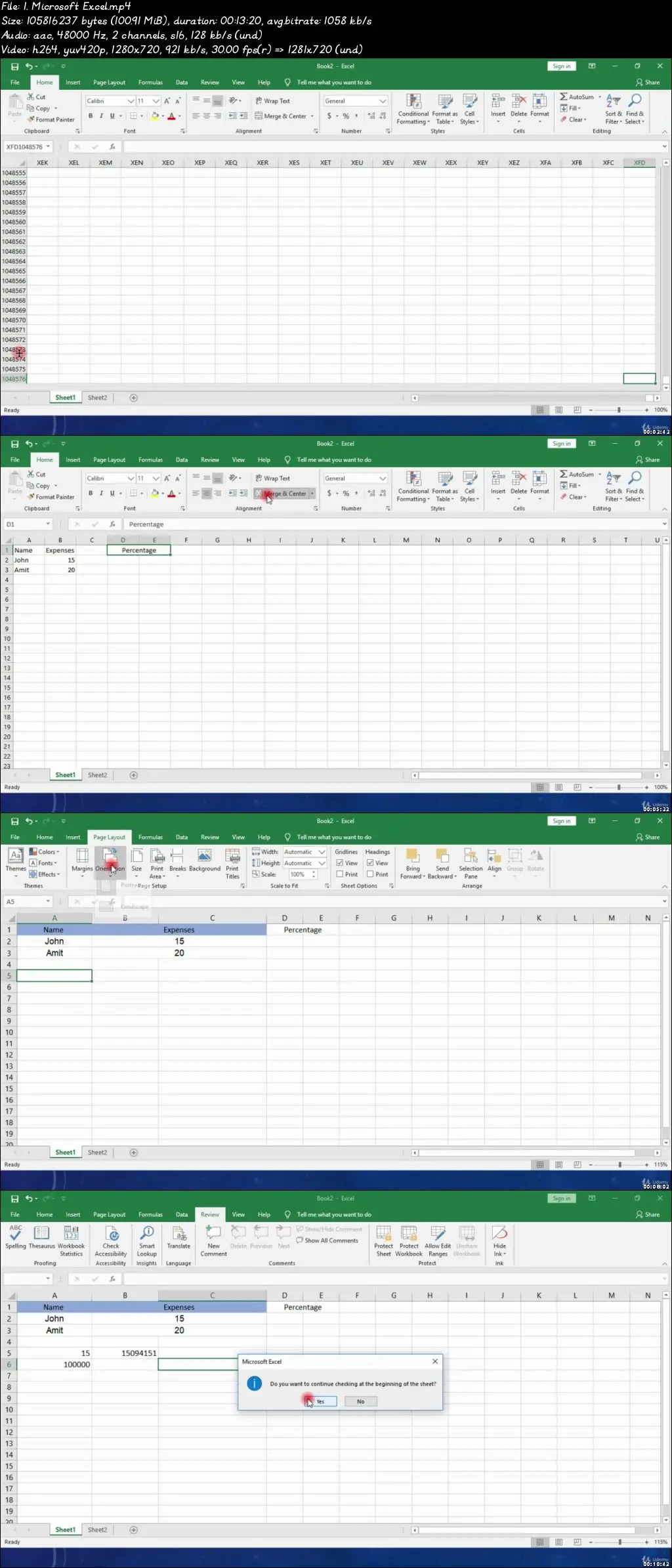Viewport: 672px width, 1568px height.
Task: Open Calibri font dropdown in XFD1048576 frame
Action: (131, 101)
